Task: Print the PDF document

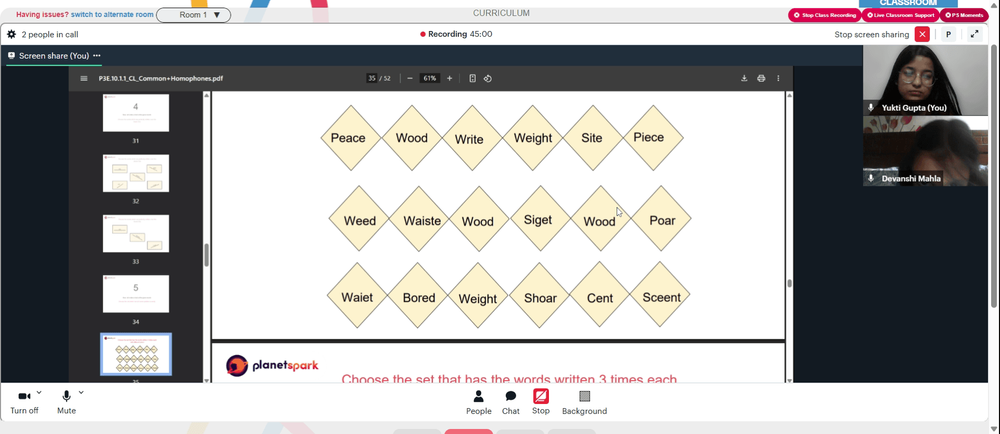Action: tap(761, 78)
